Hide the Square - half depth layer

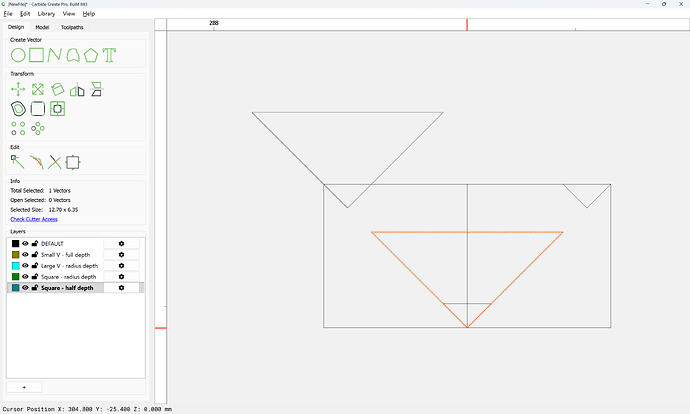[25, 287]
